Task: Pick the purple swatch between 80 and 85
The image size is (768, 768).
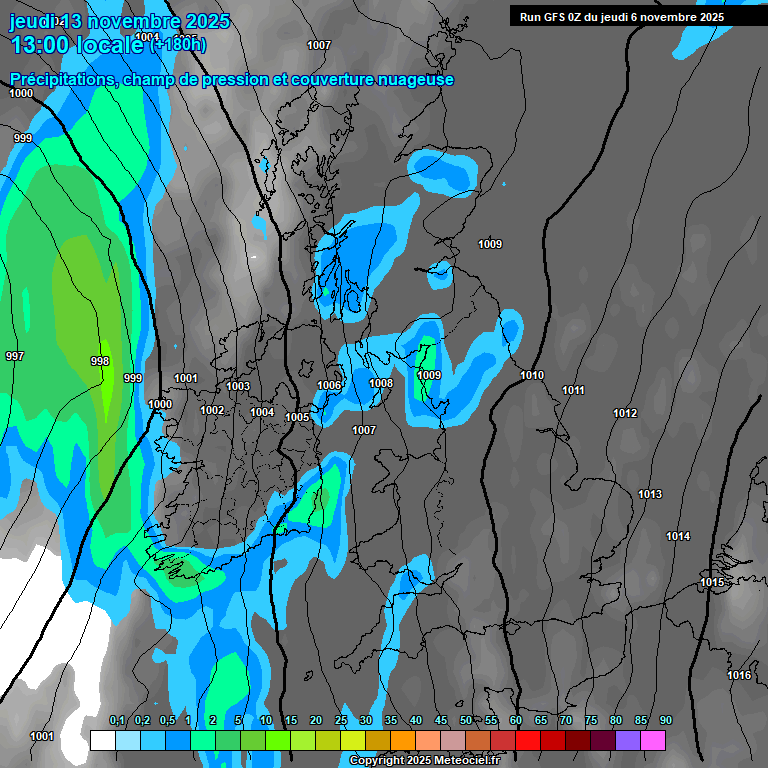Action: tap(628, 740)
